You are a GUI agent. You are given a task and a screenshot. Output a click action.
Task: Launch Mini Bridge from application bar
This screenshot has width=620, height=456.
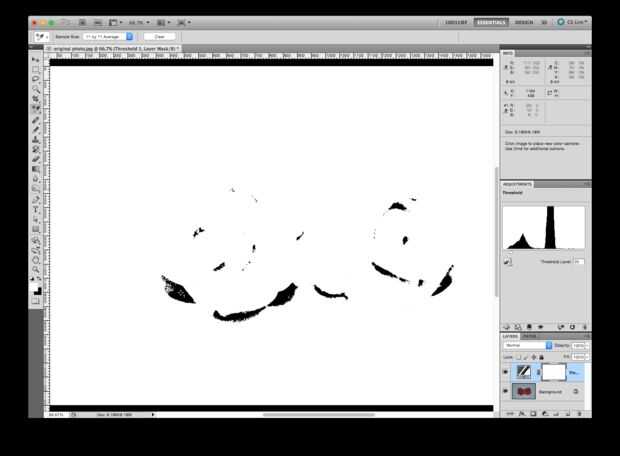(98, 23)
